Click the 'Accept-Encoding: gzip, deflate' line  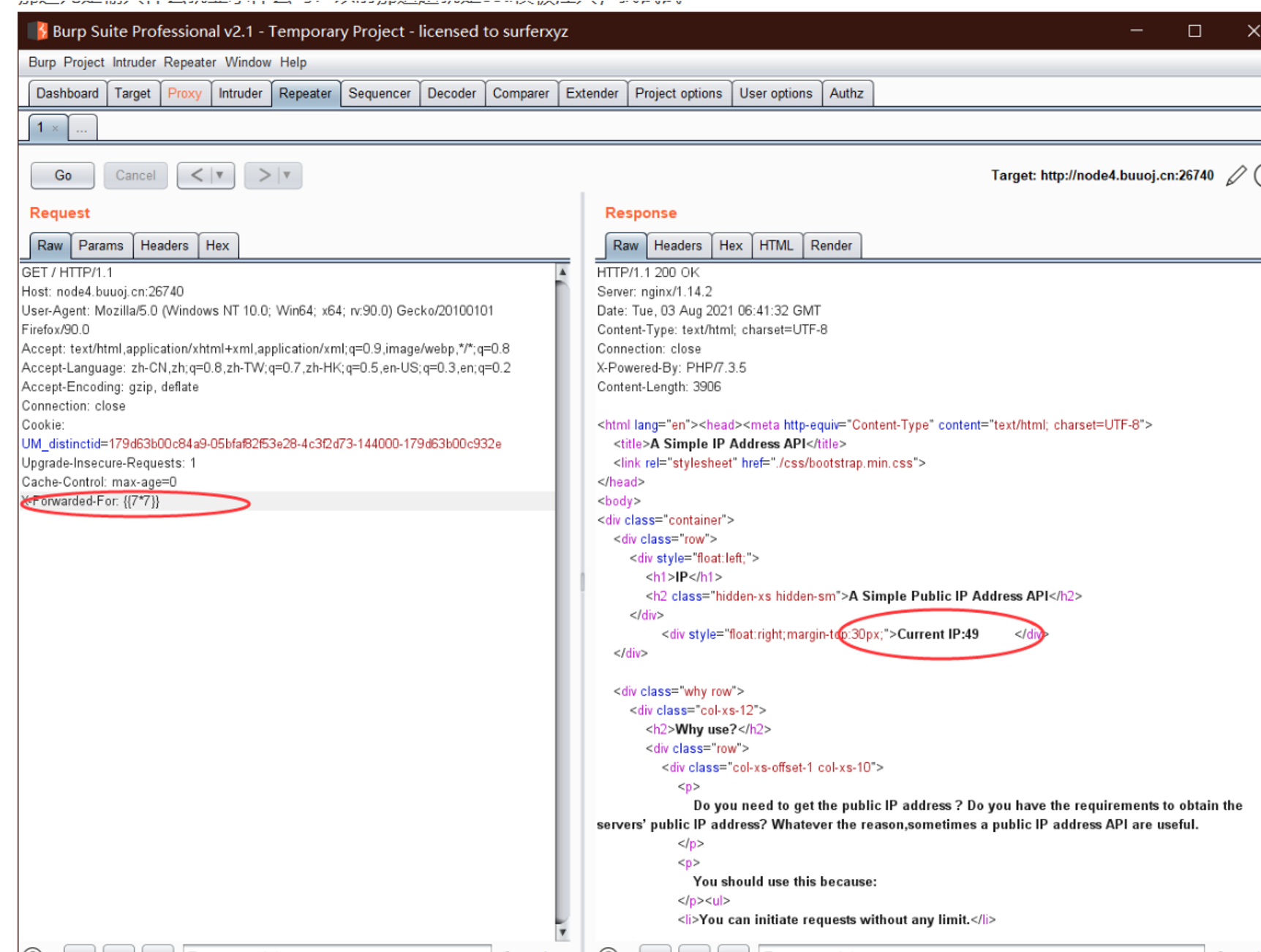pyautogui.click(x=110, y=387)
